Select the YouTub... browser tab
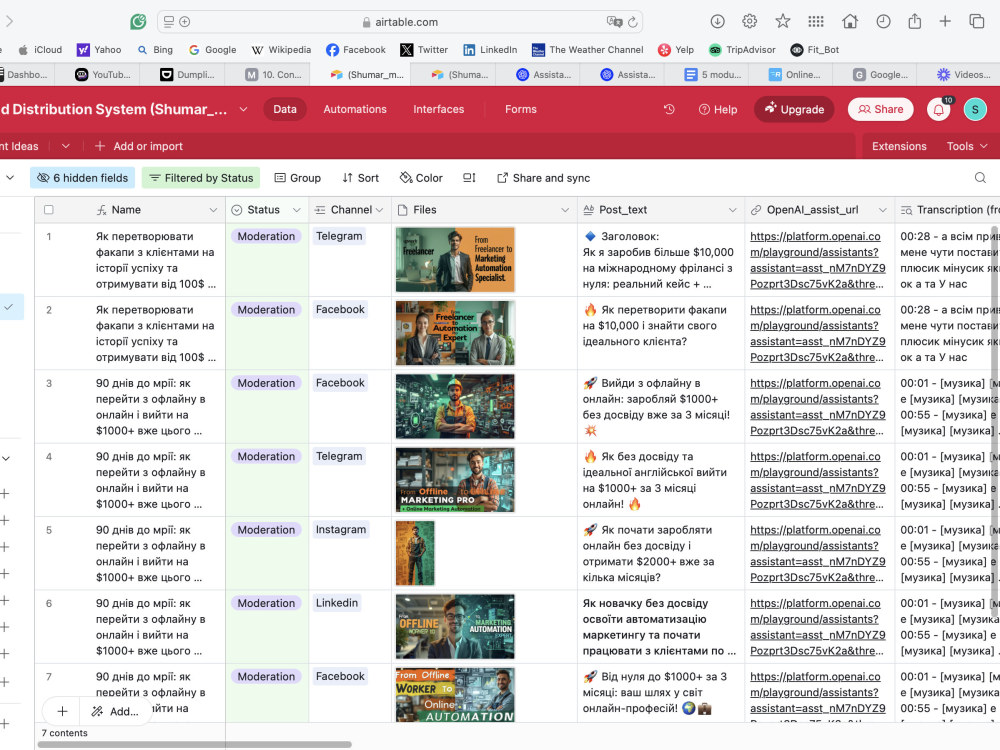The width and height of the screenshot is (1000, 750). pyautogui.click(x=103, y=75)
